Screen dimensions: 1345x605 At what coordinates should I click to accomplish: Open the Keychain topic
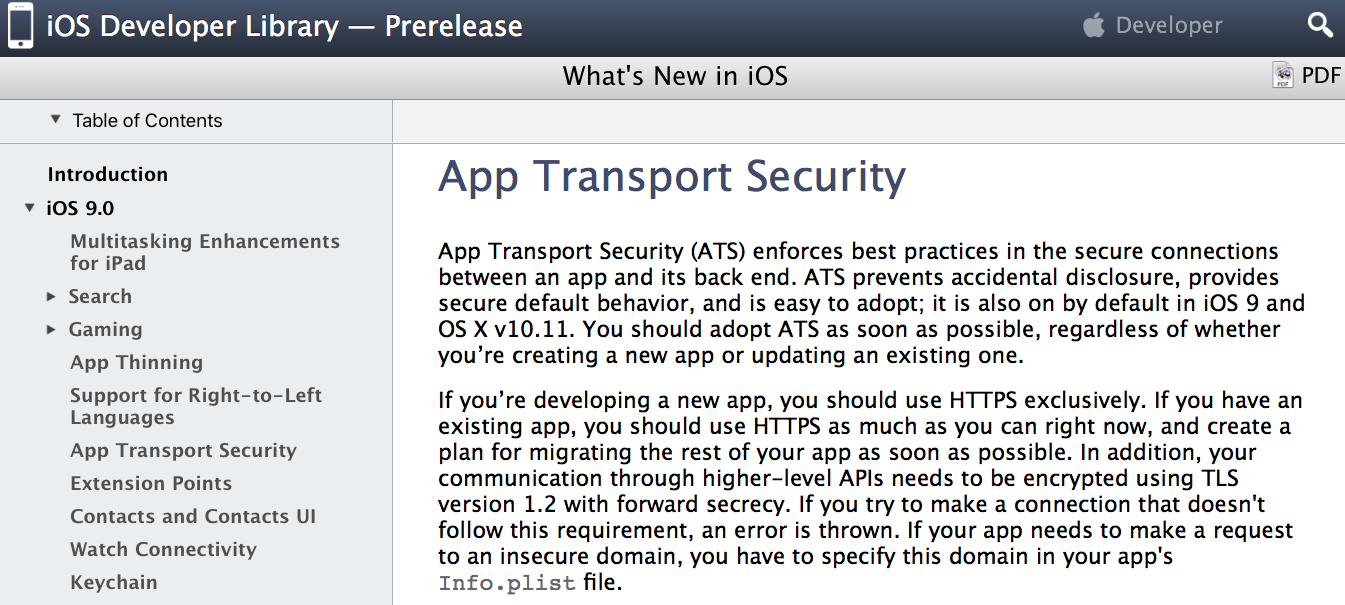114,582
